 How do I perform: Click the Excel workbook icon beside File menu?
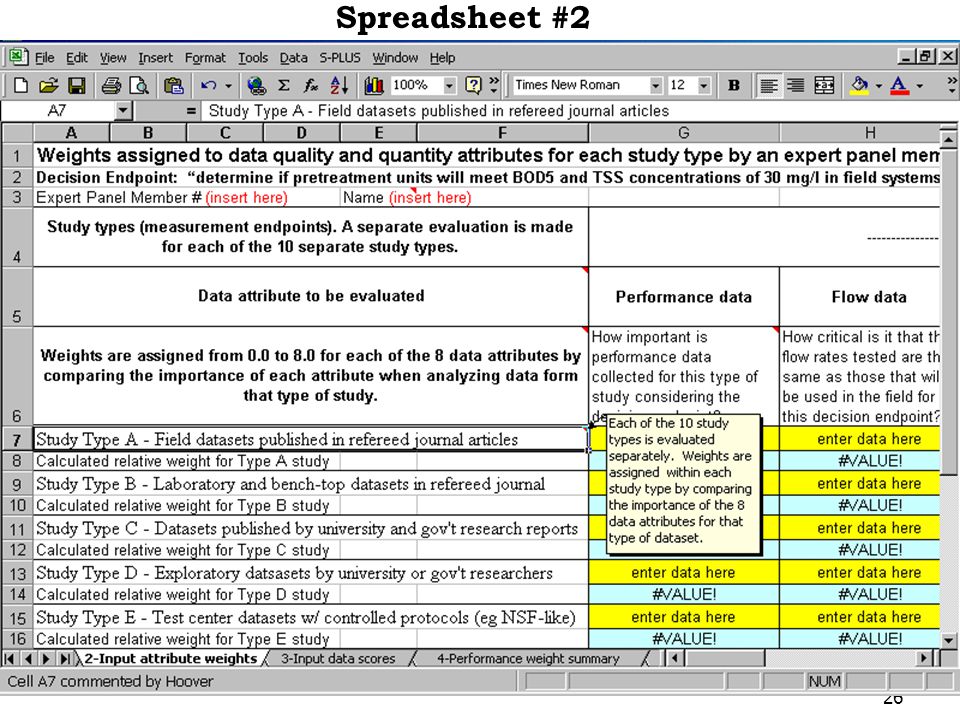17,57
